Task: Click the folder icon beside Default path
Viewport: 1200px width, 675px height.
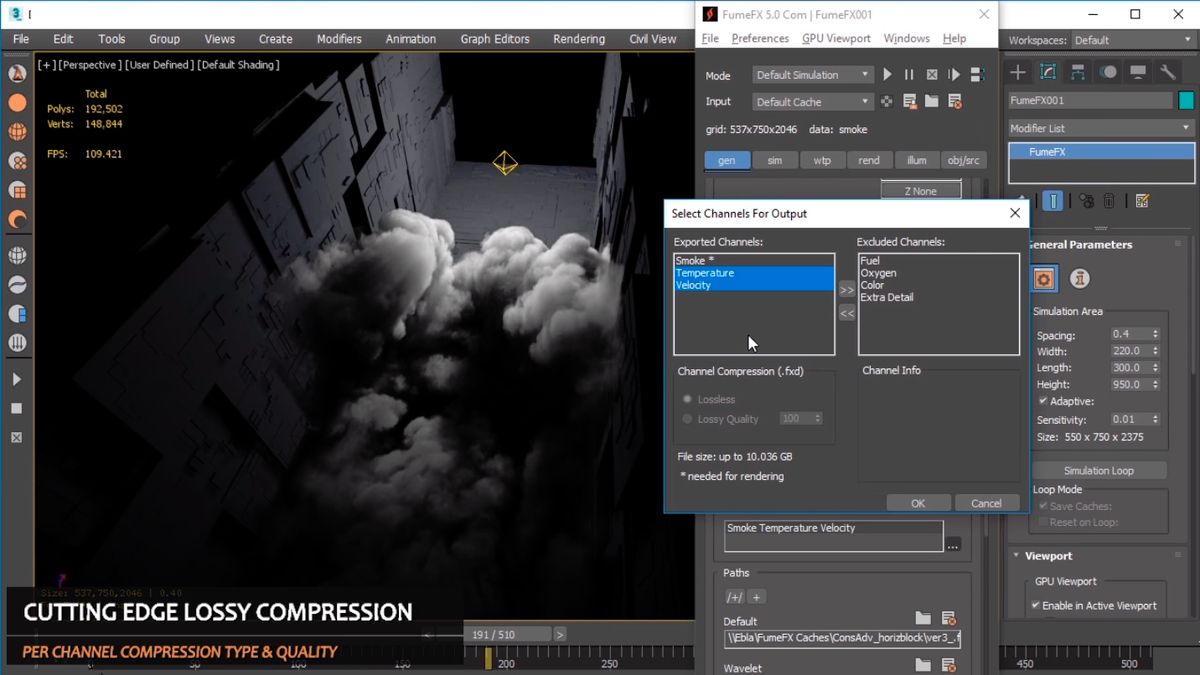Action: click(923, 619)
